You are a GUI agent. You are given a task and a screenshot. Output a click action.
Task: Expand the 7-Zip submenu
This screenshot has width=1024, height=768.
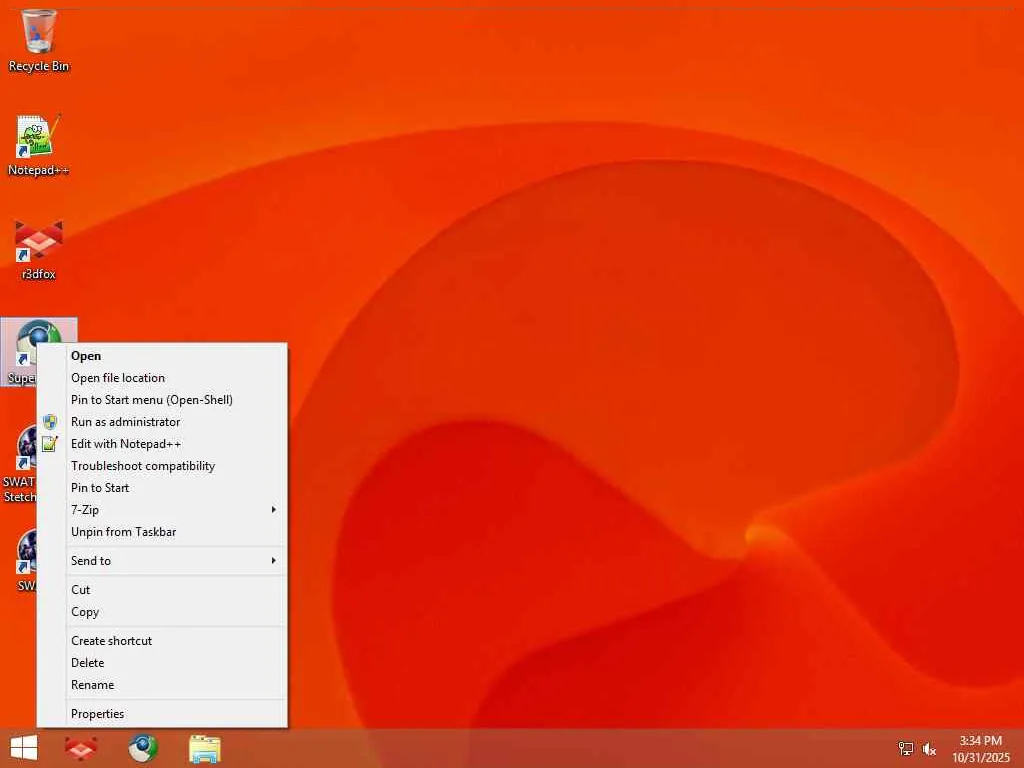(x=162, y=510)
